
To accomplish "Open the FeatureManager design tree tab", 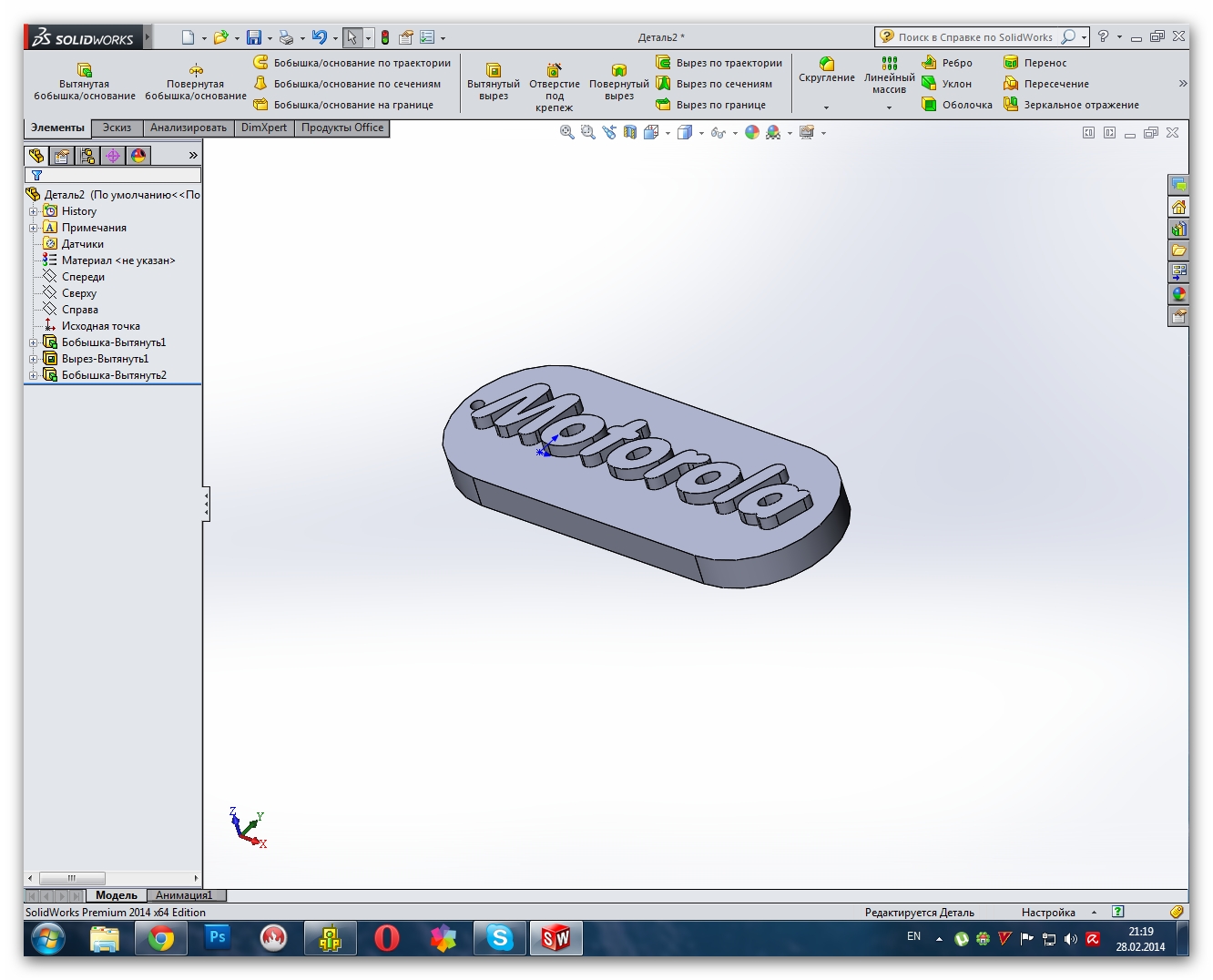I will coord(36,156).
